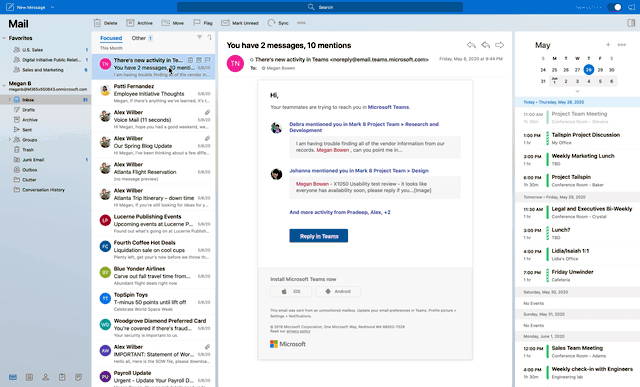Switch to Mail view in bottom bar

point(13,377)
